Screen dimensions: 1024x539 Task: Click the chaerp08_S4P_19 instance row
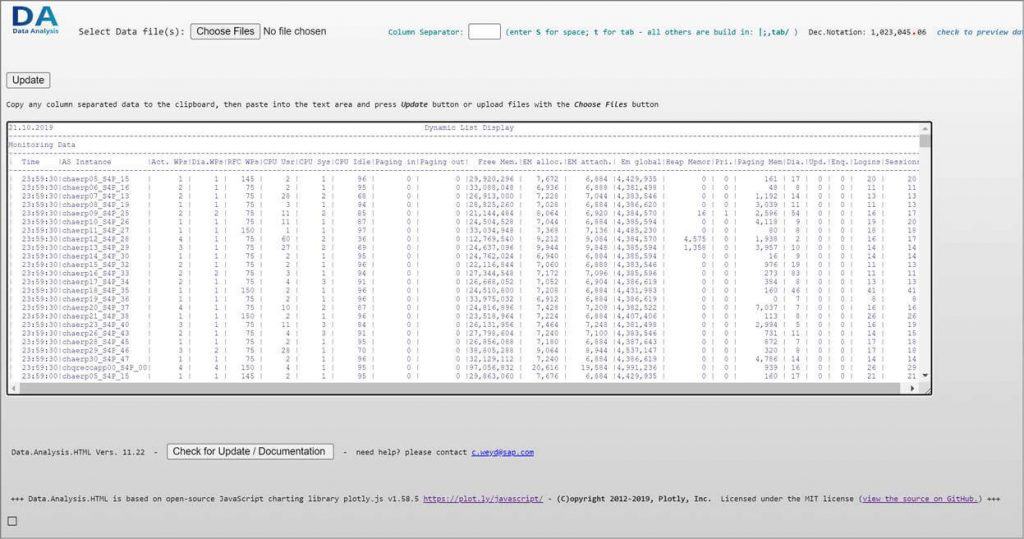click(463, 204)
